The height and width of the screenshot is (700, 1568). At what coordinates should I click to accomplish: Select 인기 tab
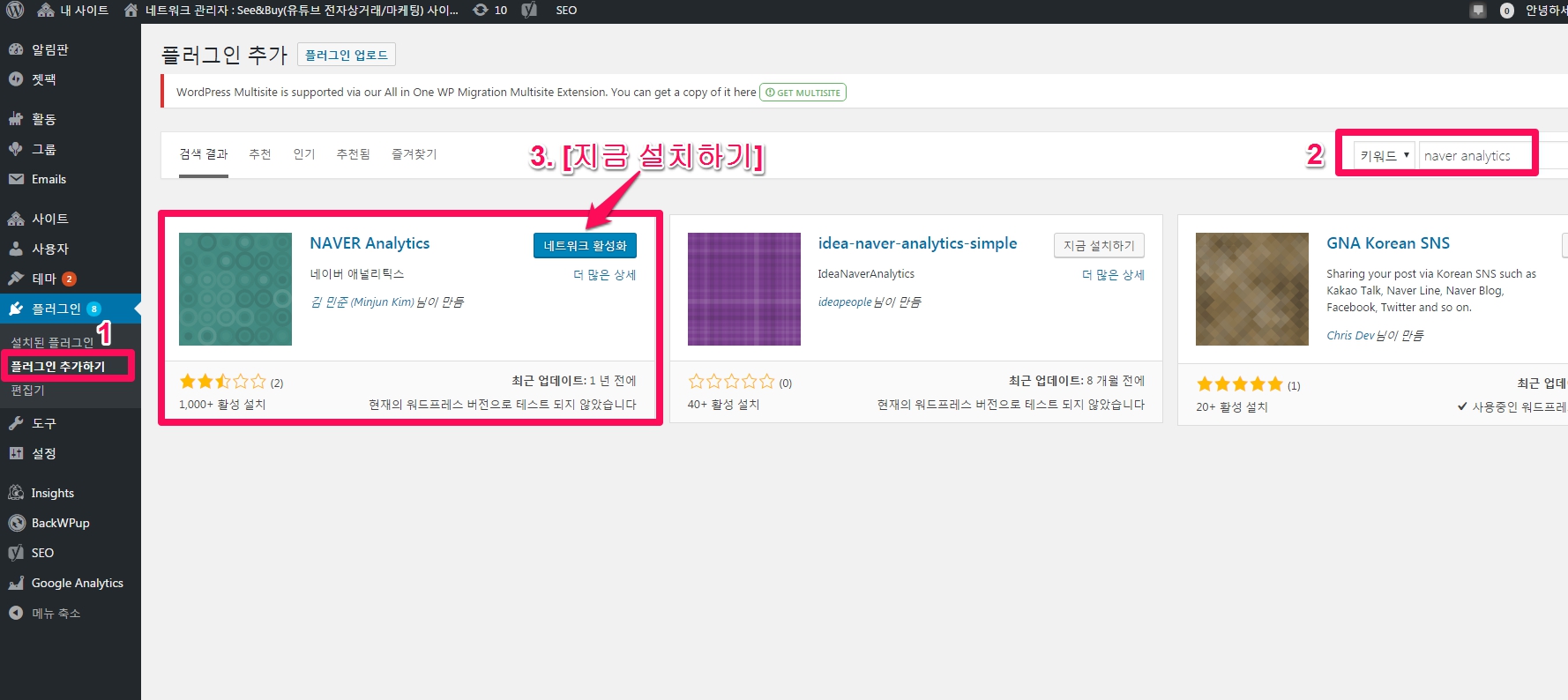click(x=304, y=154)
